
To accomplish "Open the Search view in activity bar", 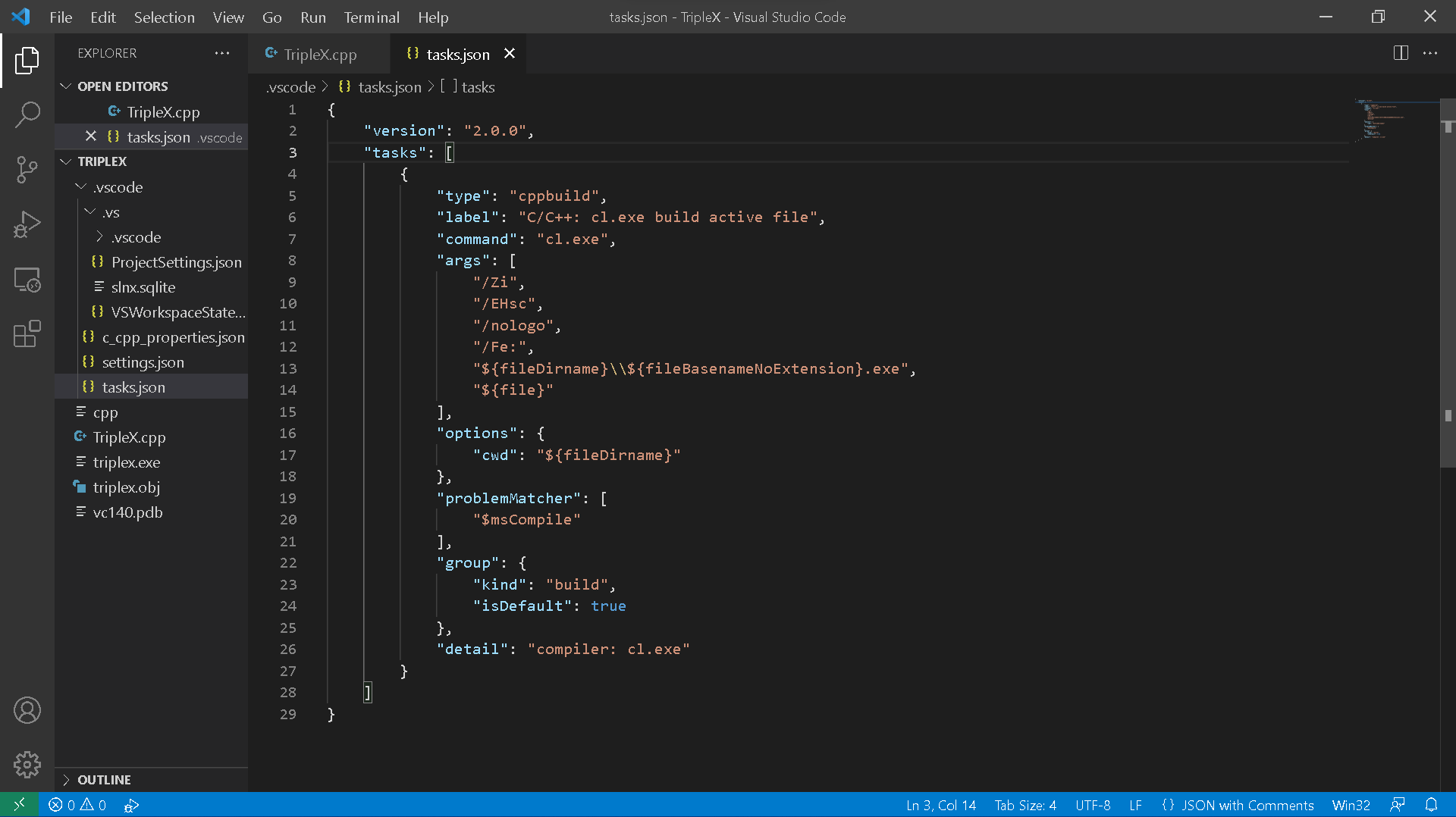I will pyautogui.click(x=27, y=115).
